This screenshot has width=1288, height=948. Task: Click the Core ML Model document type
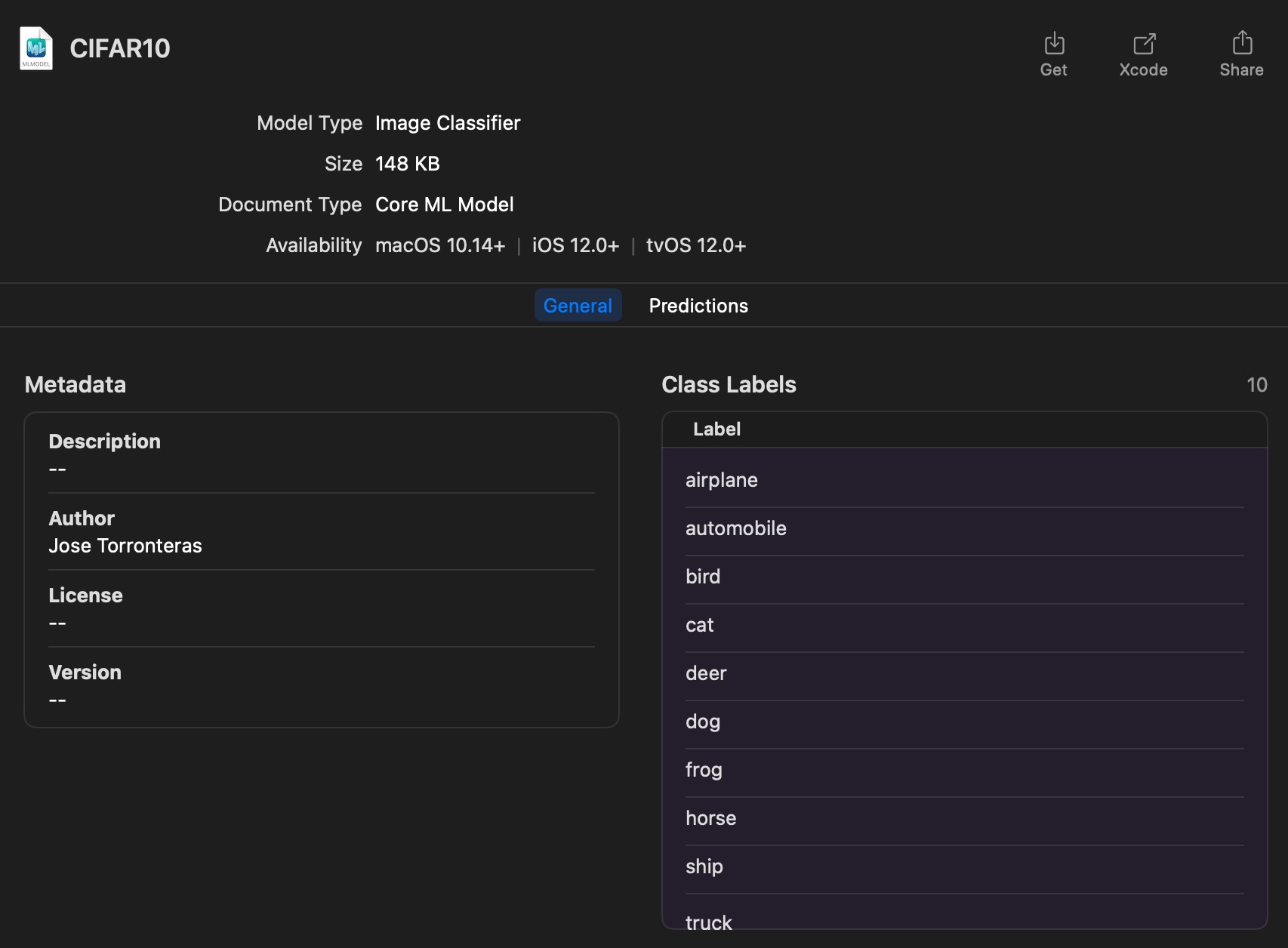pyautogui.click(x=445, y=205)
